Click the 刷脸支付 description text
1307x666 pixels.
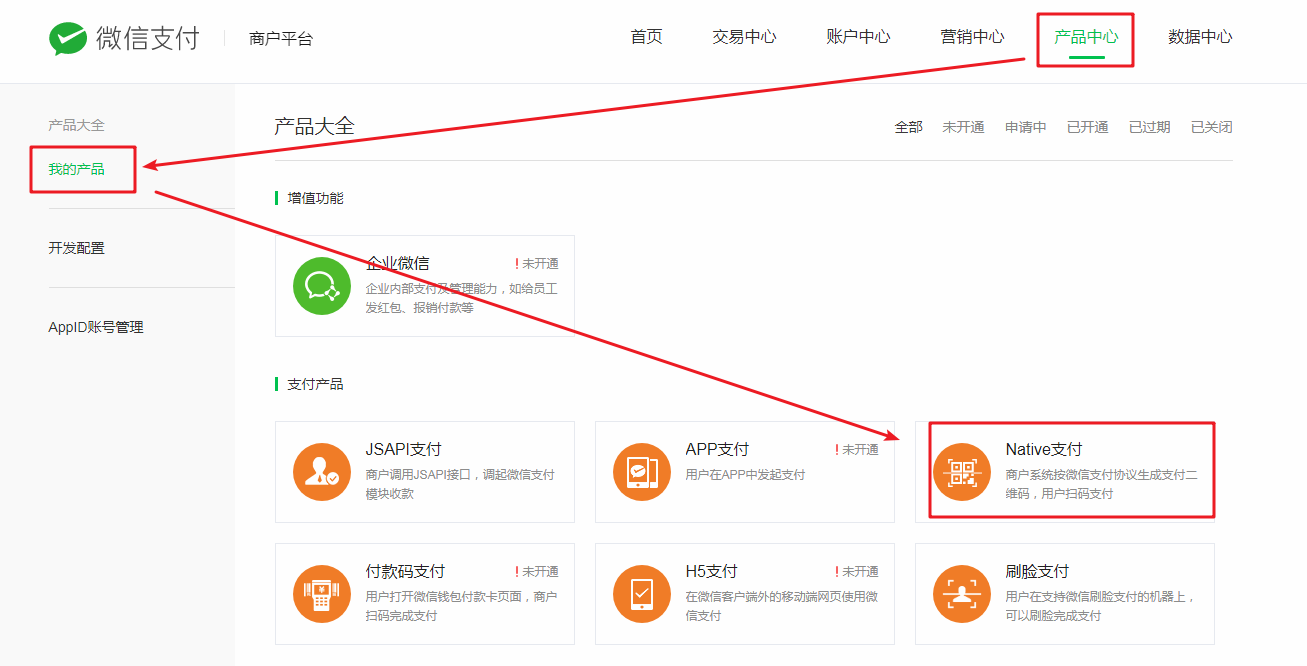(x=1101, y=606)
